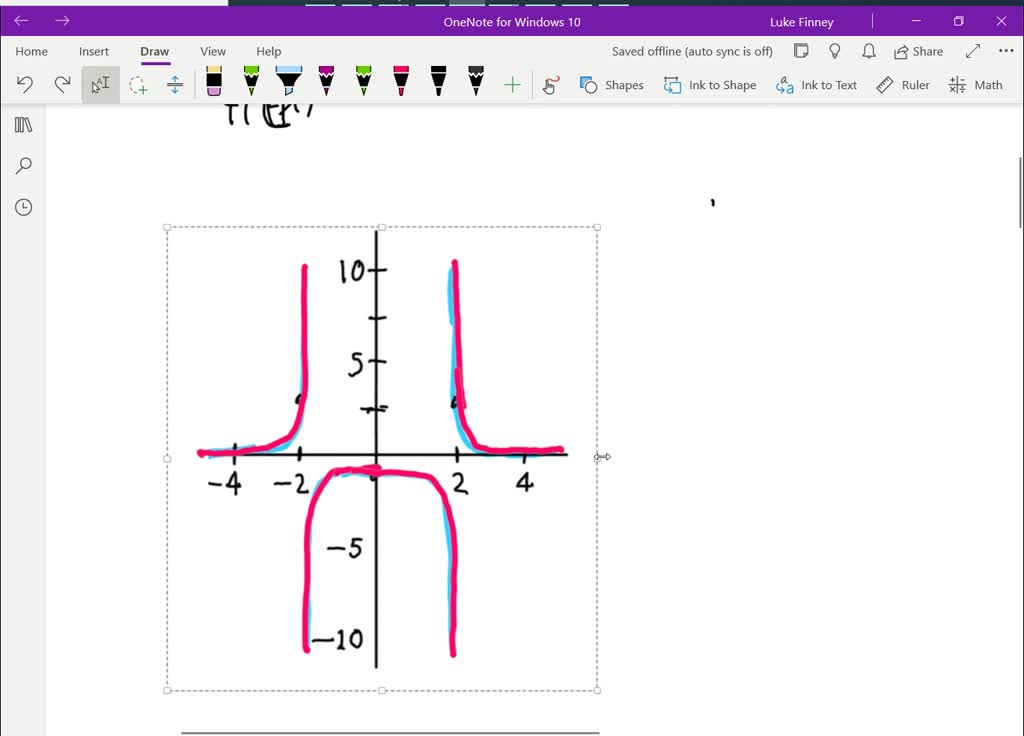Switch to the Home ribbon tab
This screenshot has width=1024, height=736.
pyautogui.click(x=31, y=51)
